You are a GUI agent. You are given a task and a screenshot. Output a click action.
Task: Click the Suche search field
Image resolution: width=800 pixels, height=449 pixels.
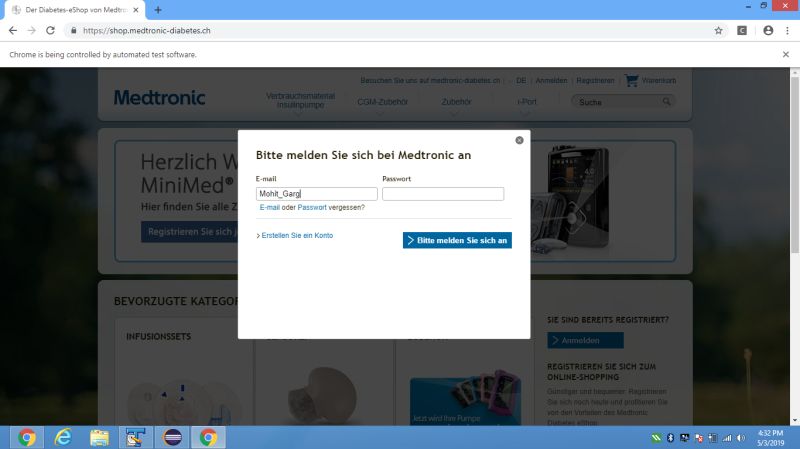click(617, 102)
